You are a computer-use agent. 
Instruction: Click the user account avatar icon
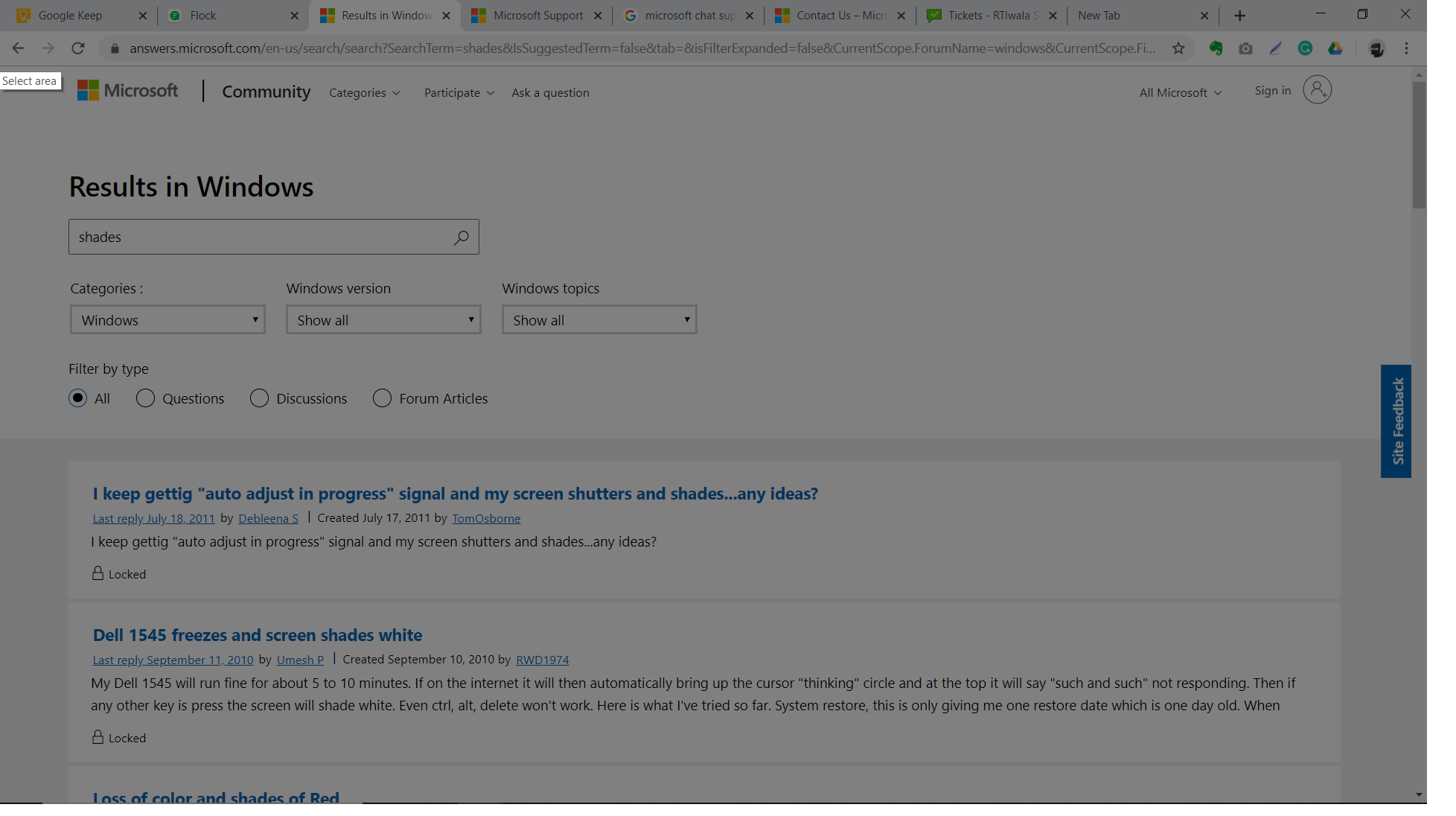[1318, 90]
